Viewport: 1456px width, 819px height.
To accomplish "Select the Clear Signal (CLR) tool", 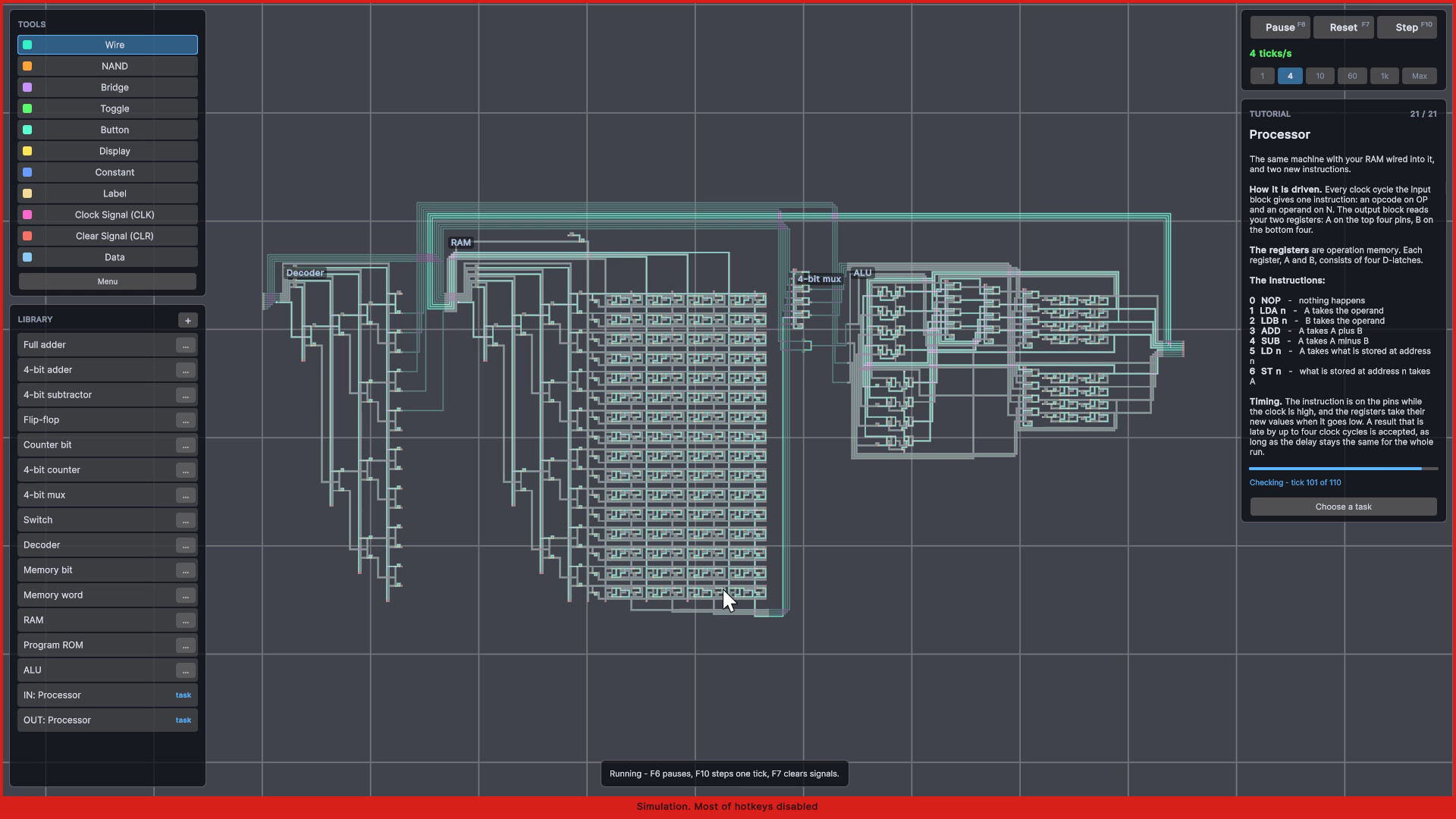I will [x=107, y=236].
